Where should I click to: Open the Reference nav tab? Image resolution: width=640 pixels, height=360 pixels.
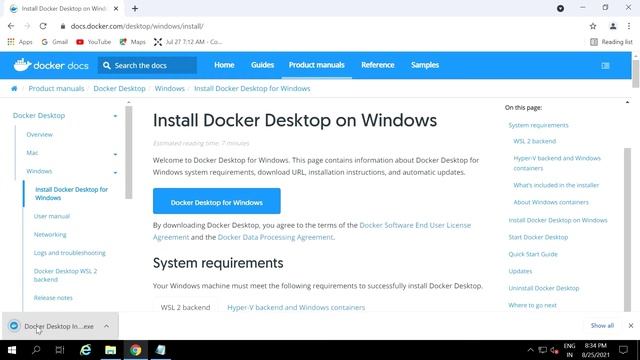tap(378, 65)
